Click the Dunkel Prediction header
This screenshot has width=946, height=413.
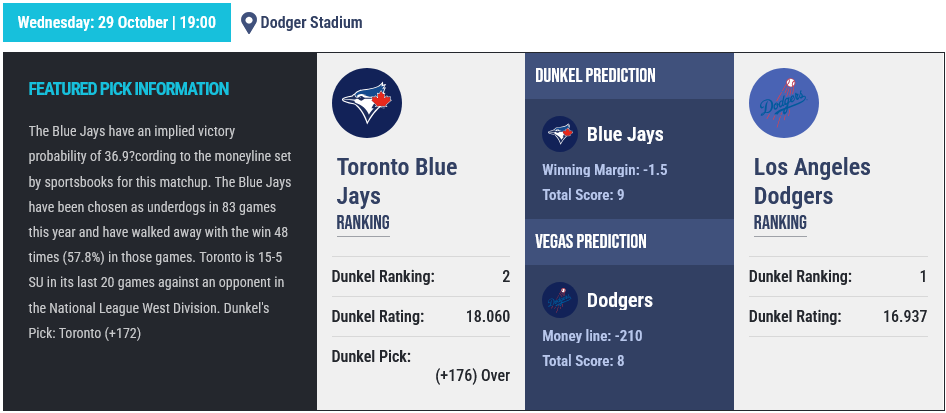595,76
